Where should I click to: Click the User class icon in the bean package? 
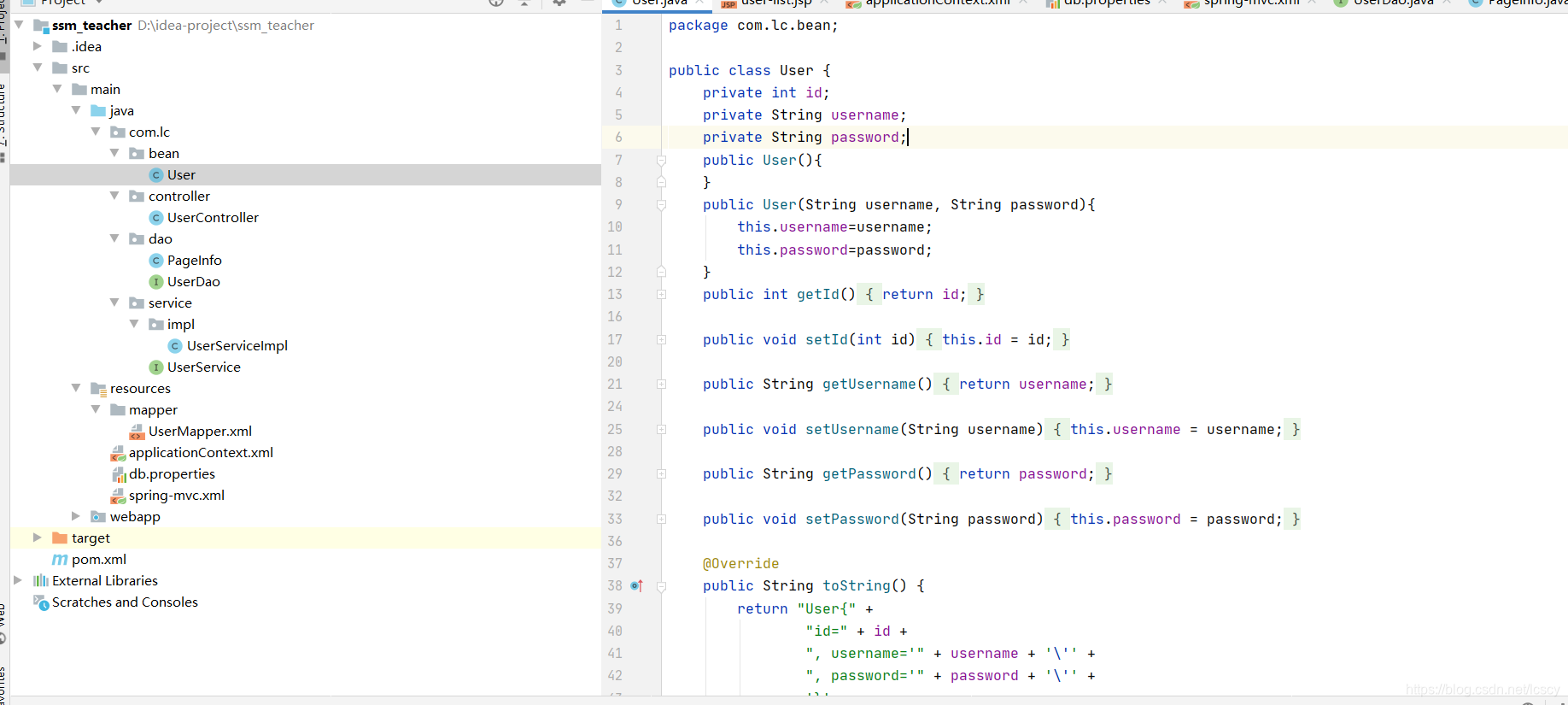pyautogui.click(x=156, y=175)
